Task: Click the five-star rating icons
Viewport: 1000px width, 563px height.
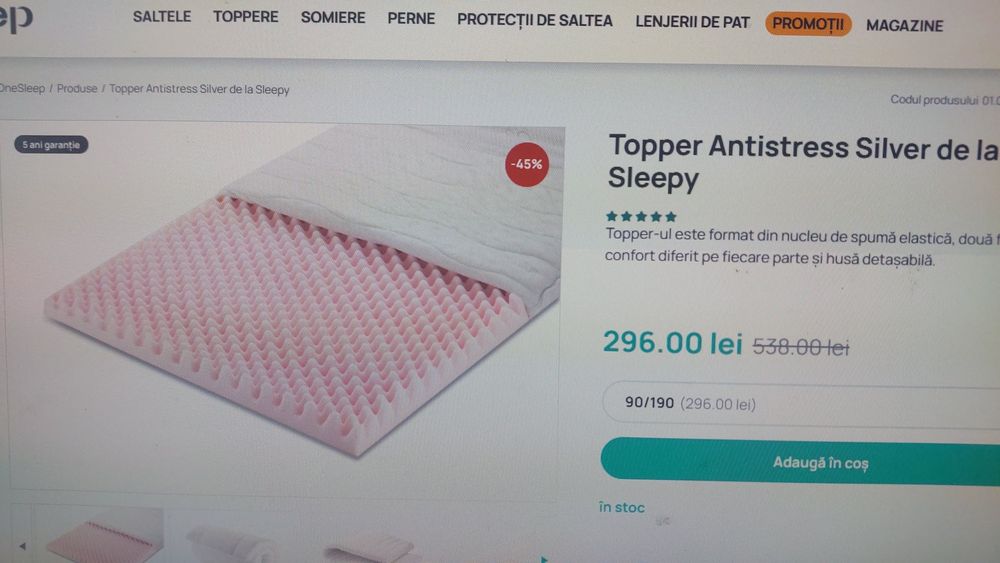Action: 641,217
